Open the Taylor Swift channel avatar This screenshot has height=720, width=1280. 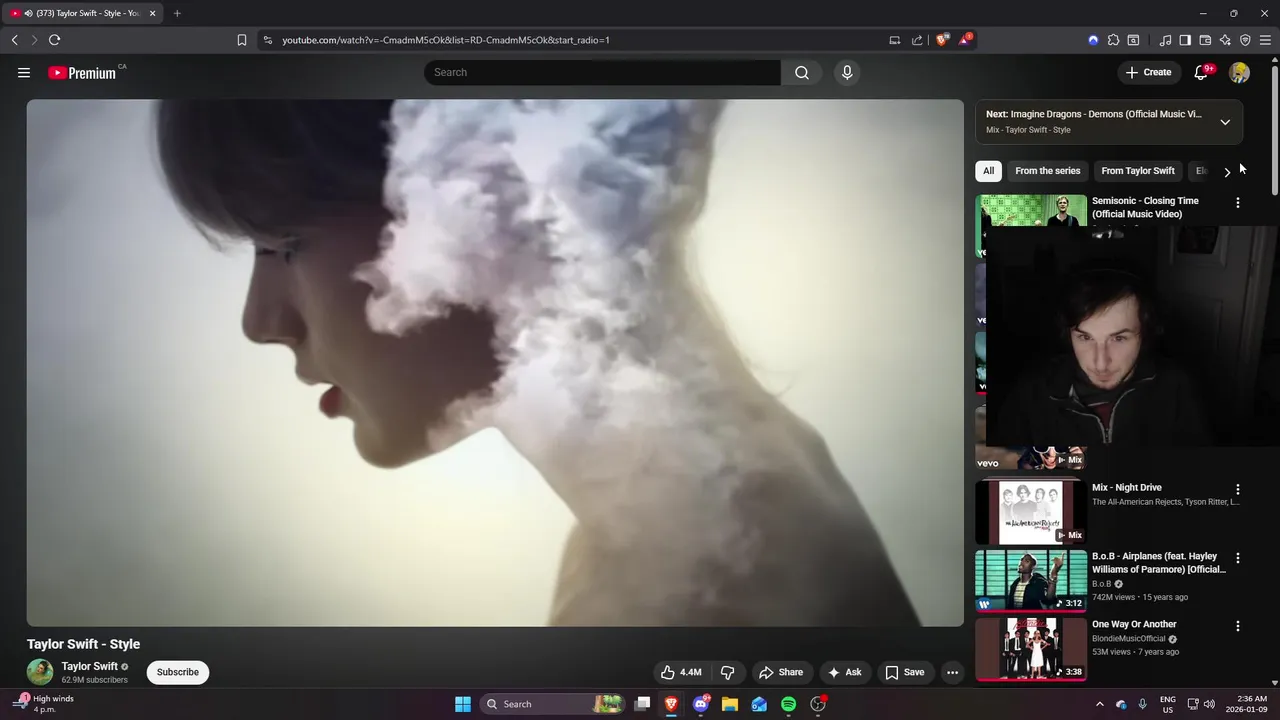(x=40, y=672)
